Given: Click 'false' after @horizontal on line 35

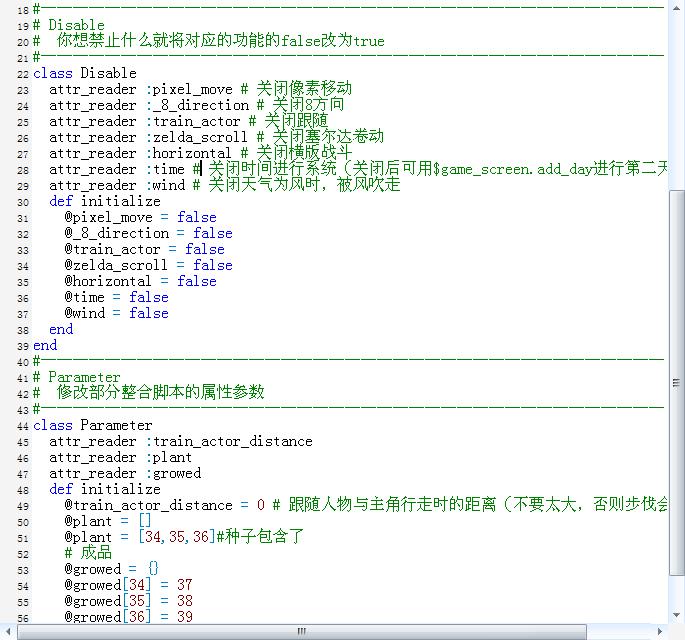Looking at the screenshot, I should [197, 281].
